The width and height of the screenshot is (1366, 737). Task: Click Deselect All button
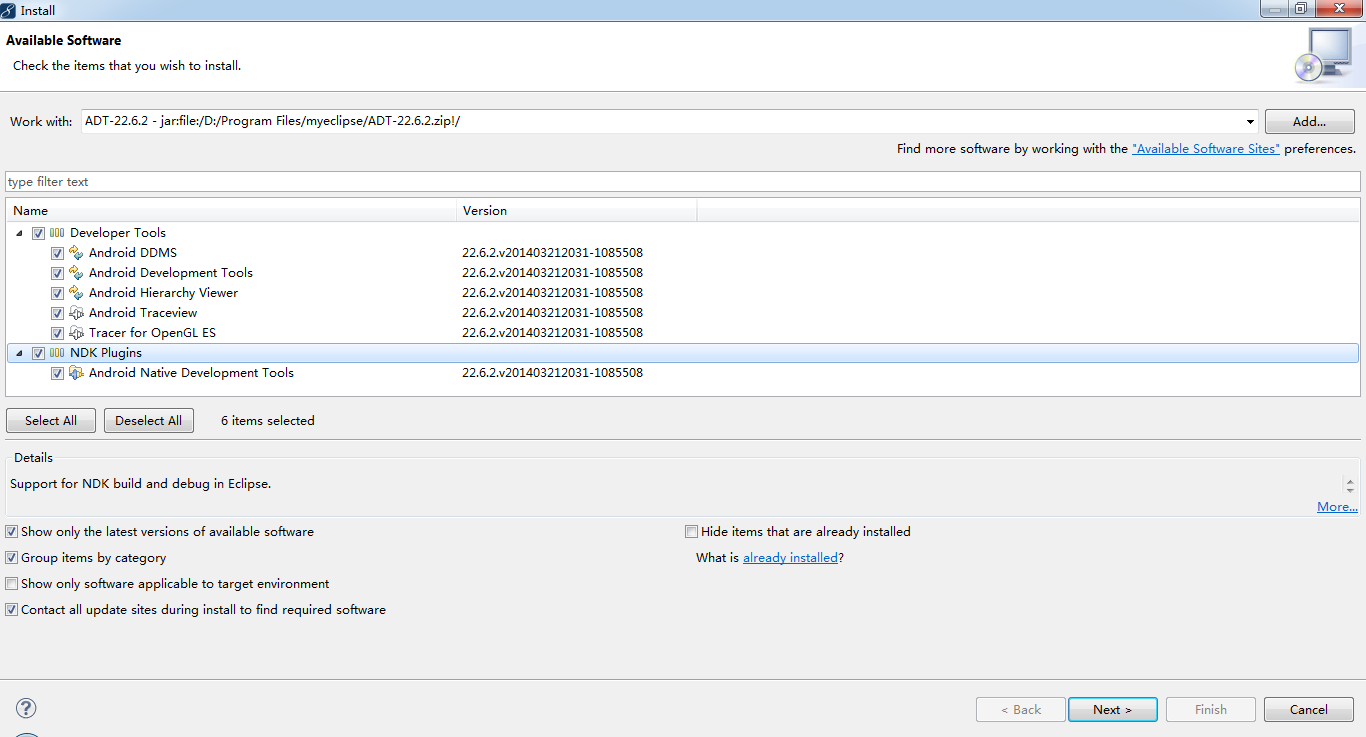pyautogui.click(x=149, y=421)
